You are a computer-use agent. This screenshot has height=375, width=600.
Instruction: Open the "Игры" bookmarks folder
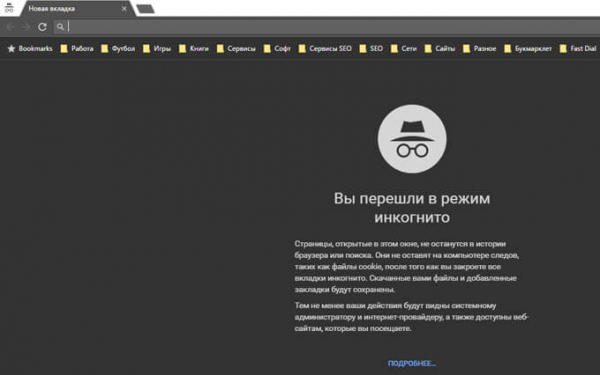(157, 49)
